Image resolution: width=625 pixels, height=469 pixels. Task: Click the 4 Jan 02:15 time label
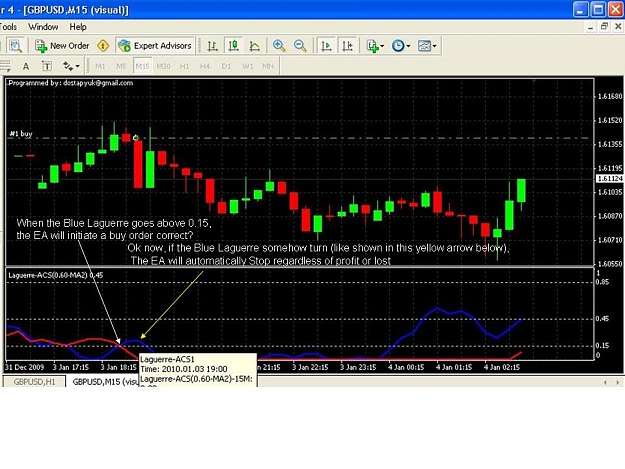coord(502,367)
